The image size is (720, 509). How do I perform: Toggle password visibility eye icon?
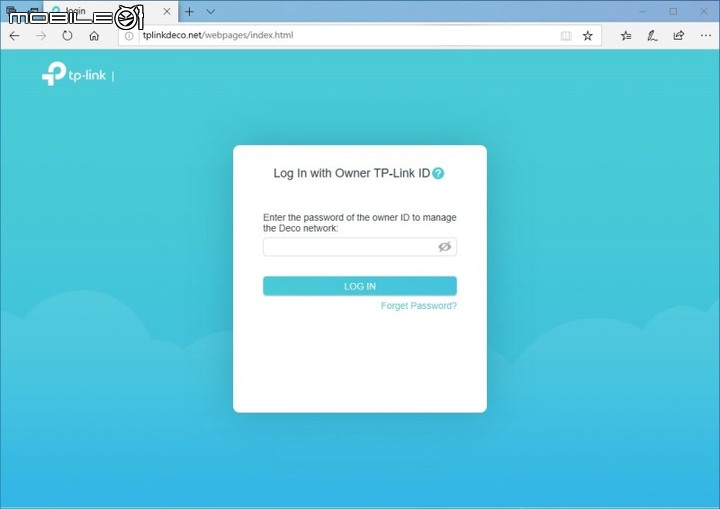pyautogui.click(x=444, y=247)
